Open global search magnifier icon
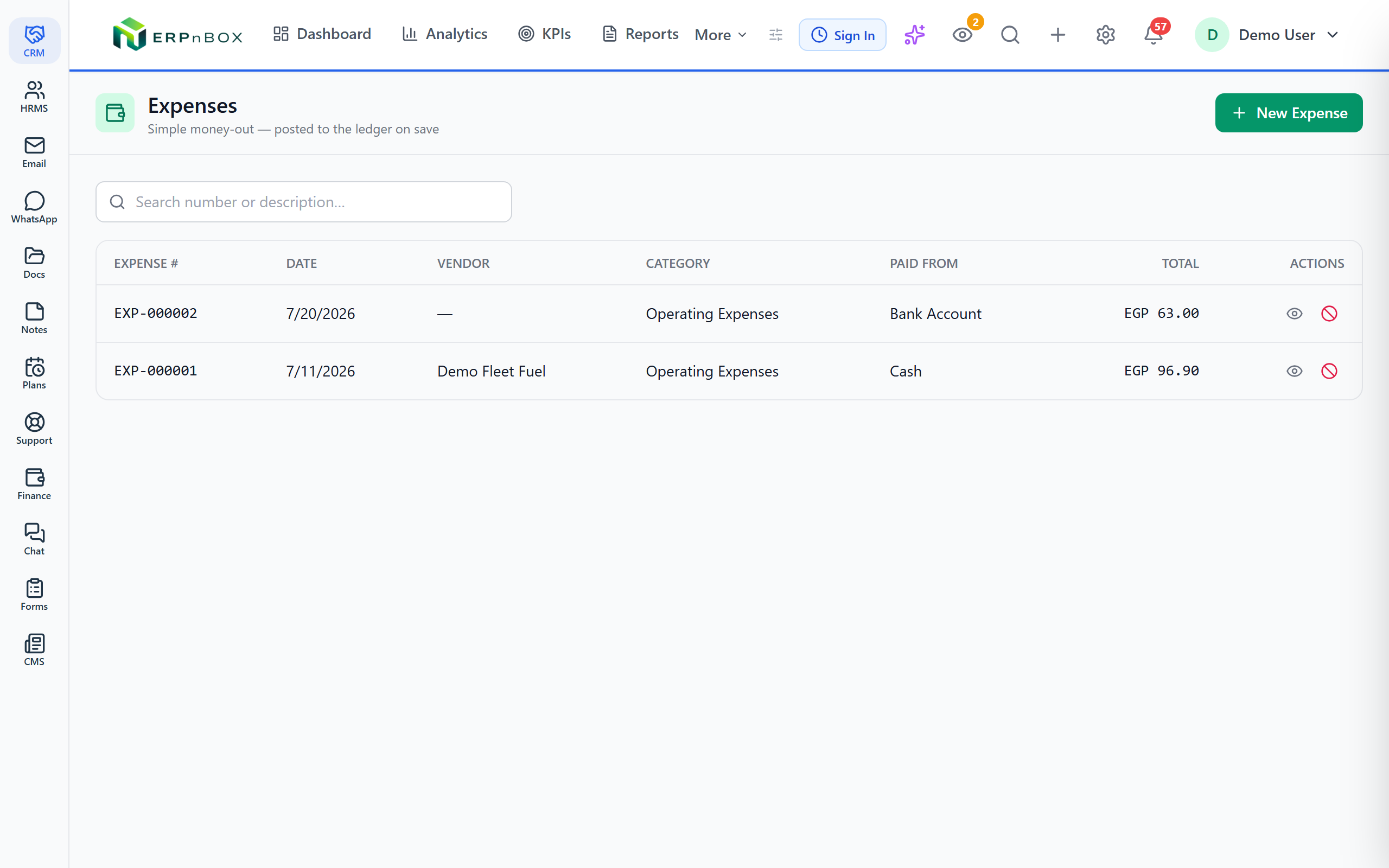1389x868 pixels. coord(1010,34)
